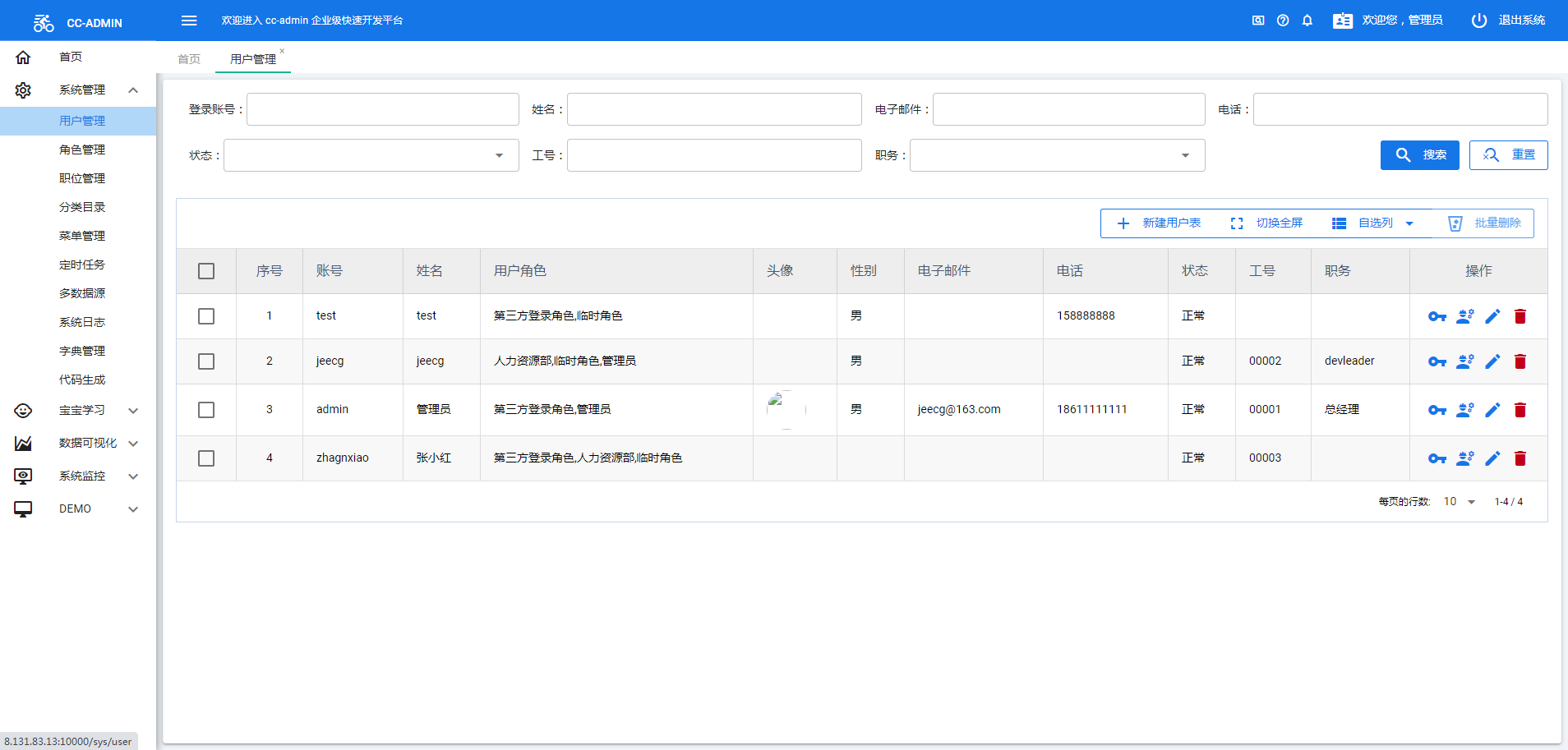Focus the 电子邮件 input field
Viewport: 1568px width, 750px height.
pyautogui.click(x=1069, y=109)
